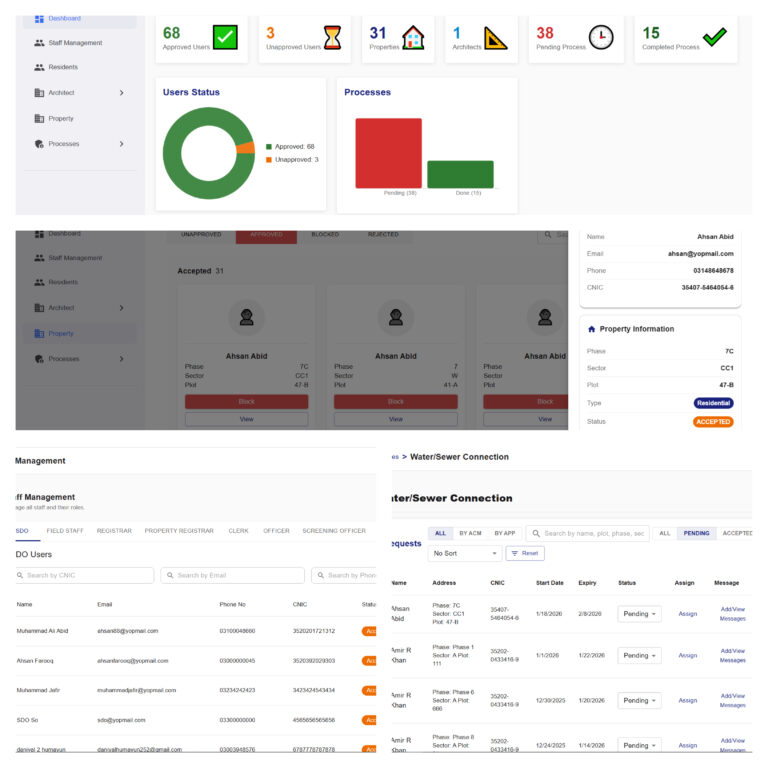Toggle the BY ACM request filter
Screen dimensions: 768x768
tap(469, 533)
